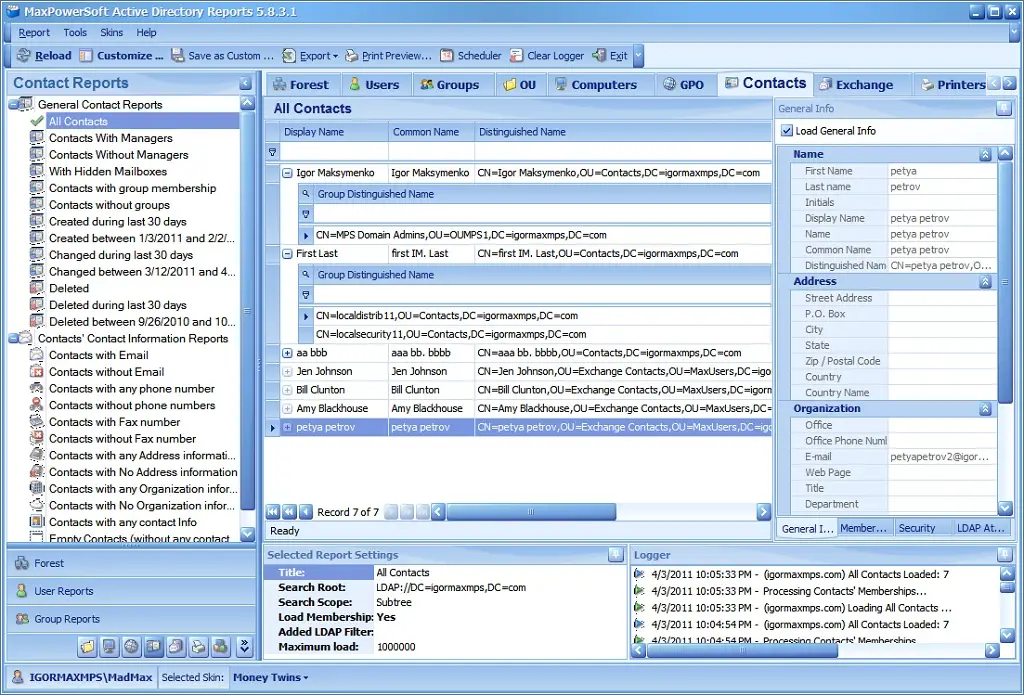Click the search icon in Igor Maksymenko's group header
The image size is (1024, 695).
tap(306, 194)
